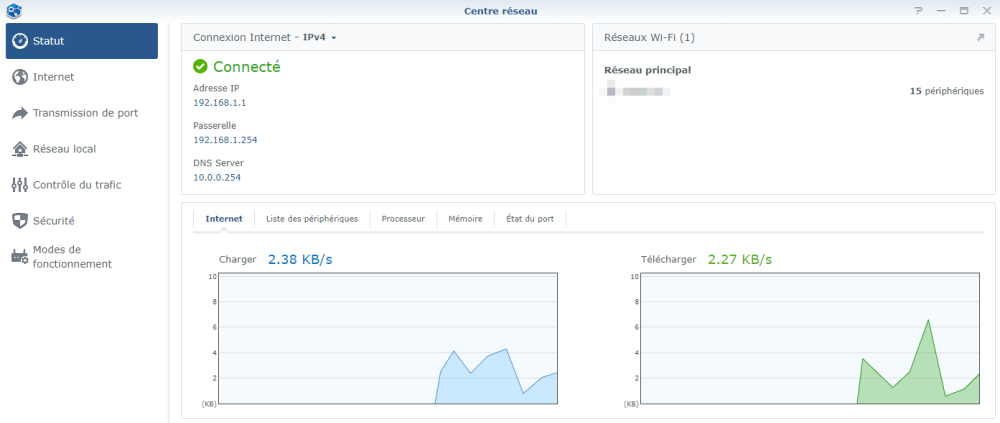Expand the Wi-Fi networks panel arrow

click(x=981, y=38)
